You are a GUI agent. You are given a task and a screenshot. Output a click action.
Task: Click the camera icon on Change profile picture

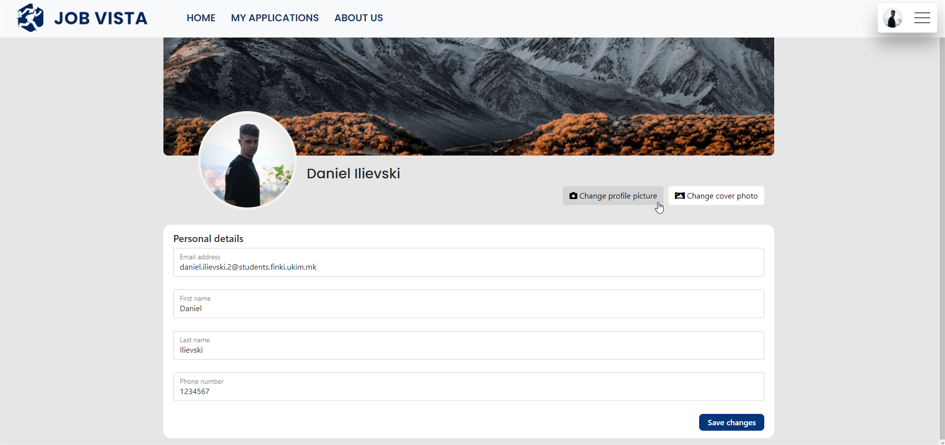point(573,196)
